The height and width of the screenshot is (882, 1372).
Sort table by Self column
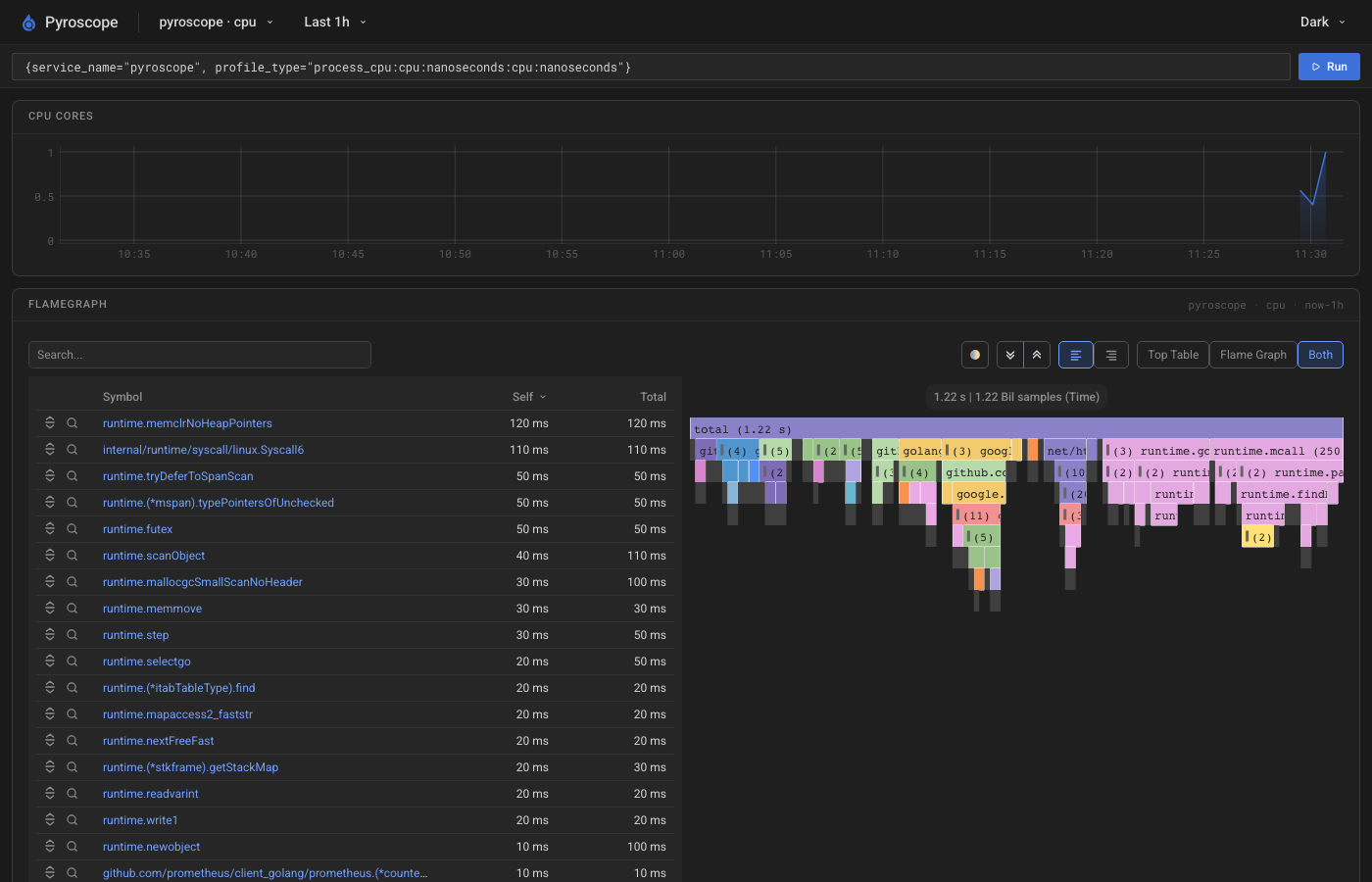[x=529, y=397]
